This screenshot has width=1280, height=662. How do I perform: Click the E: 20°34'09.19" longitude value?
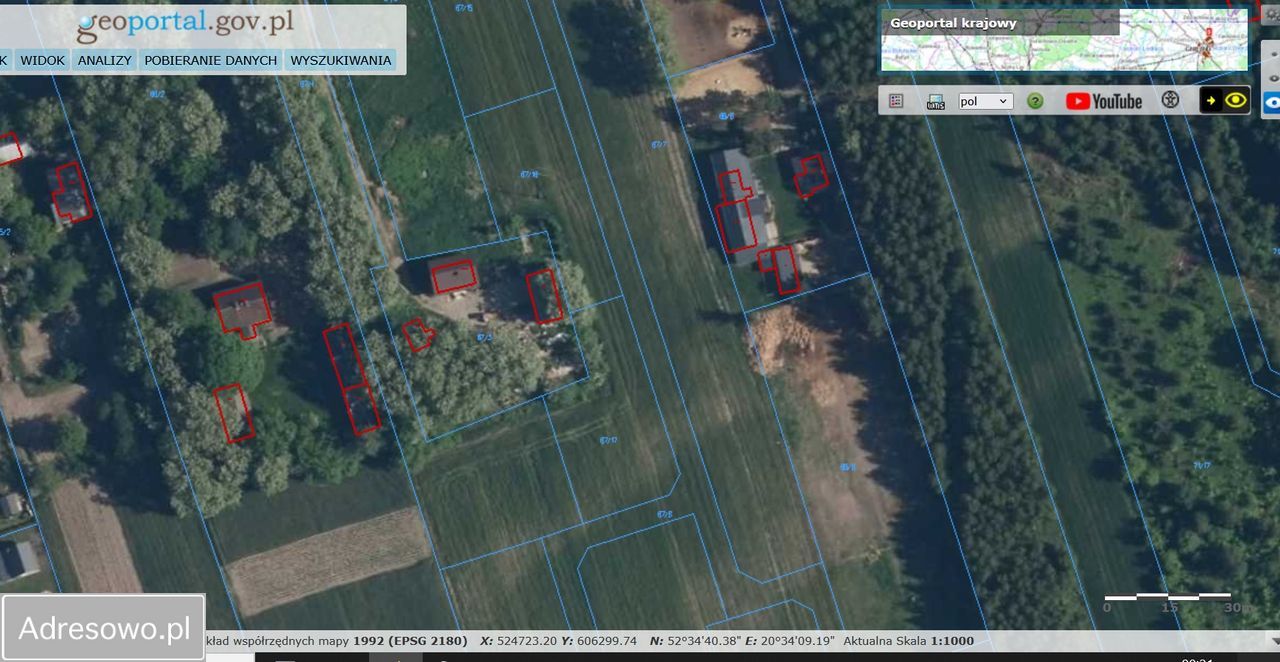[x=790, y=641]
